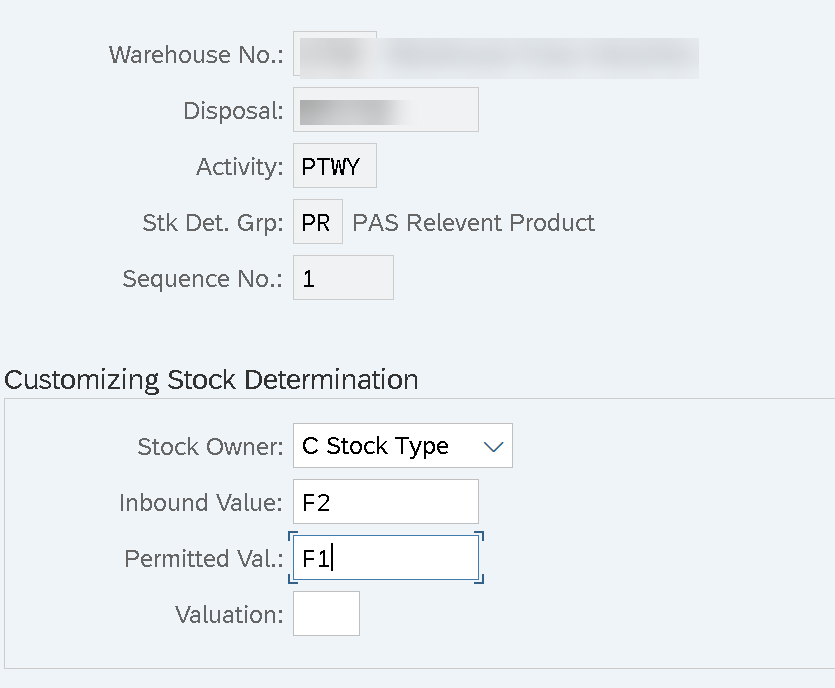Screen dimensions: 835x688
Task: Focus the Permitted Val. field with F1
Action: (386, 558)
